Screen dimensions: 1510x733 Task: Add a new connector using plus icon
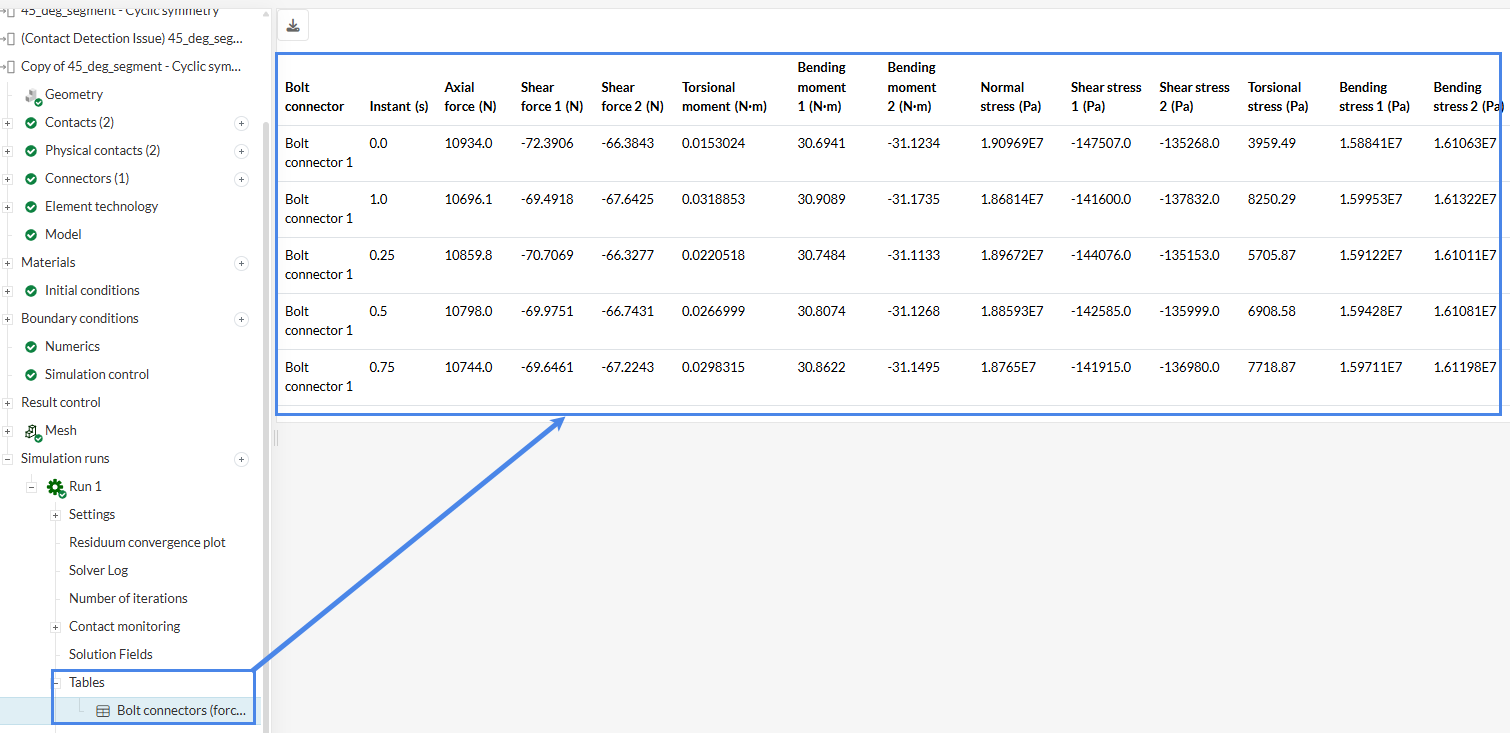coord(241,179)
